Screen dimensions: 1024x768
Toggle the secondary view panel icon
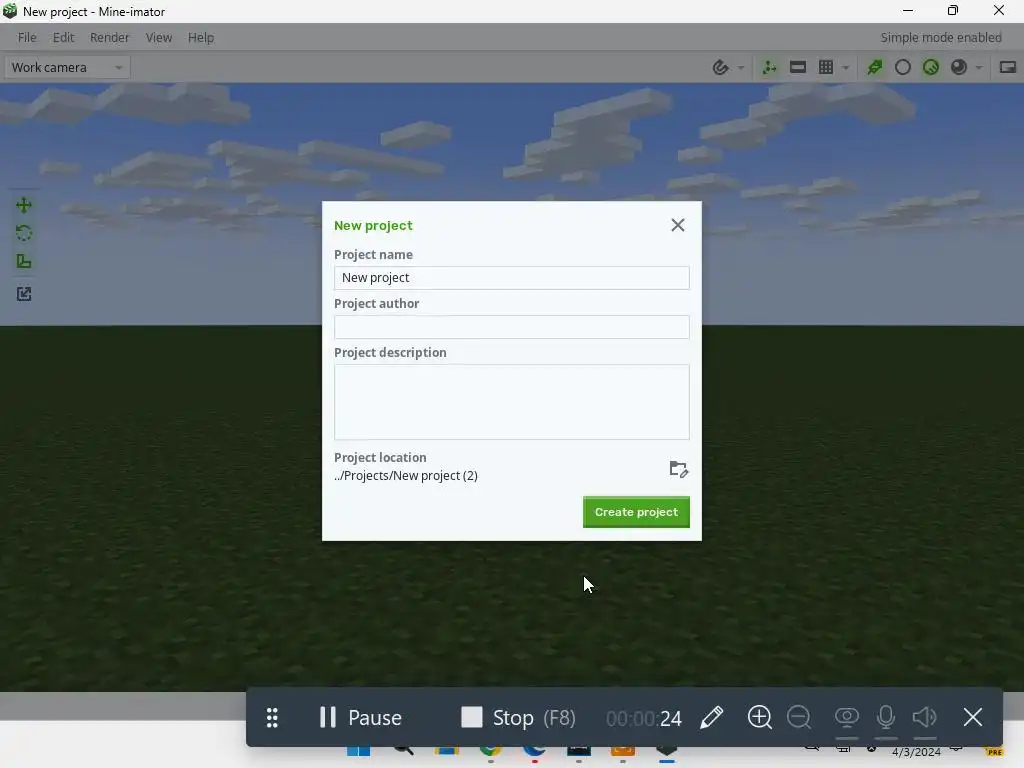tap(1008, 67)
